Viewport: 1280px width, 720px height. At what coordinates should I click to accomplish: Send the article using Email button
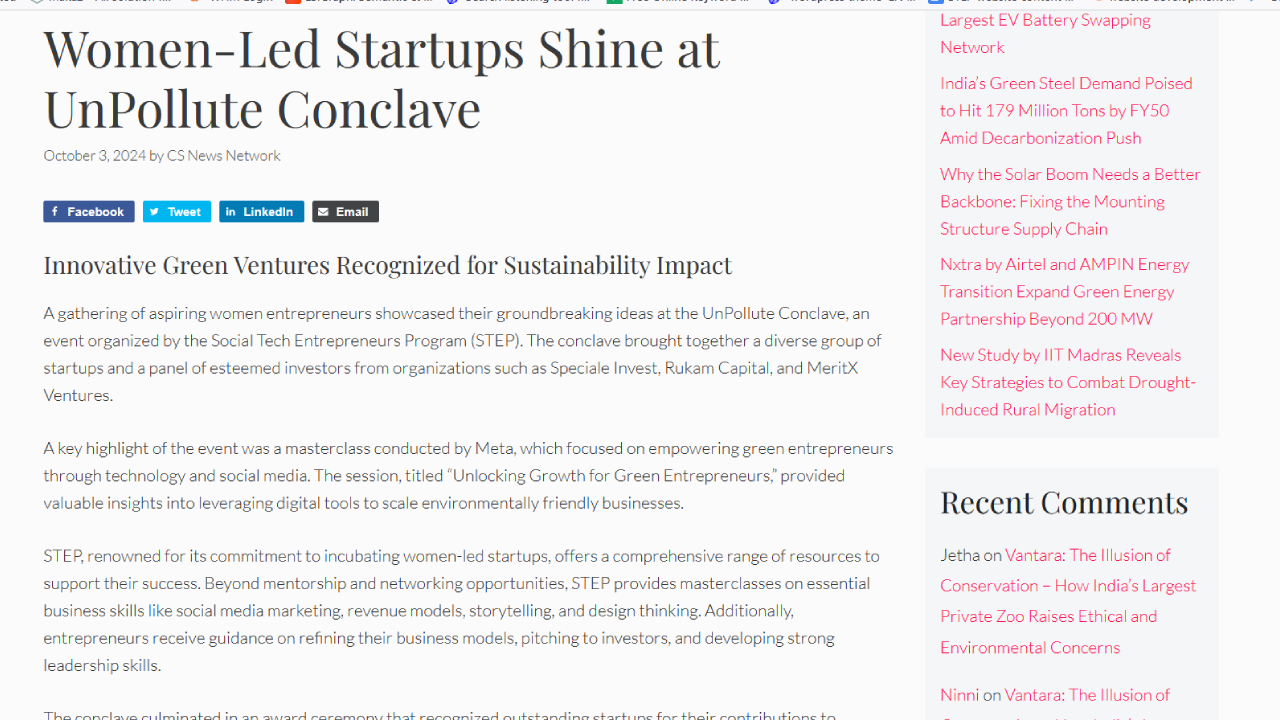point(345,212)
